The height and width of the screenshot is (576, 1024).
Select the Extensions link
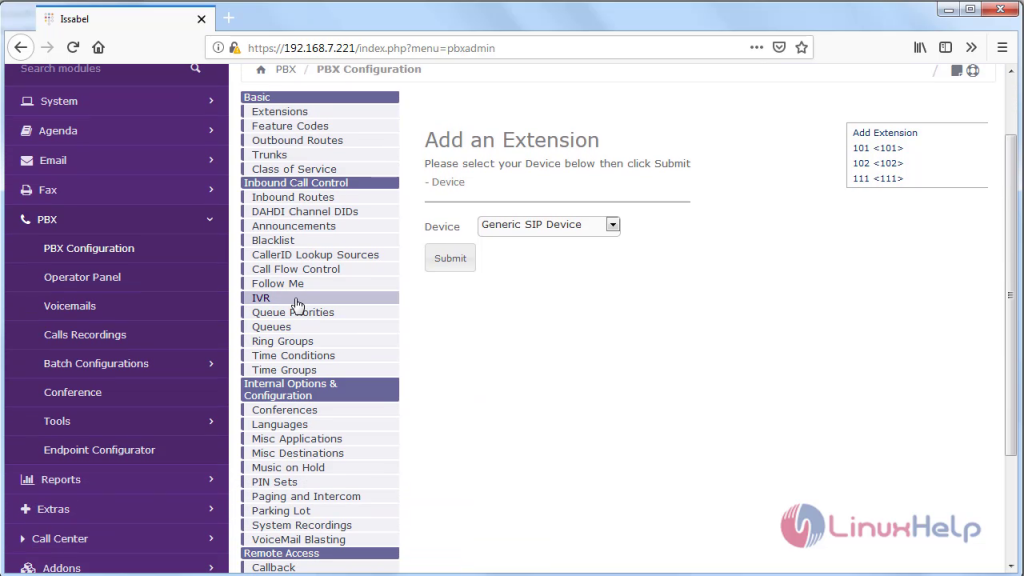(x=280, y=112)
